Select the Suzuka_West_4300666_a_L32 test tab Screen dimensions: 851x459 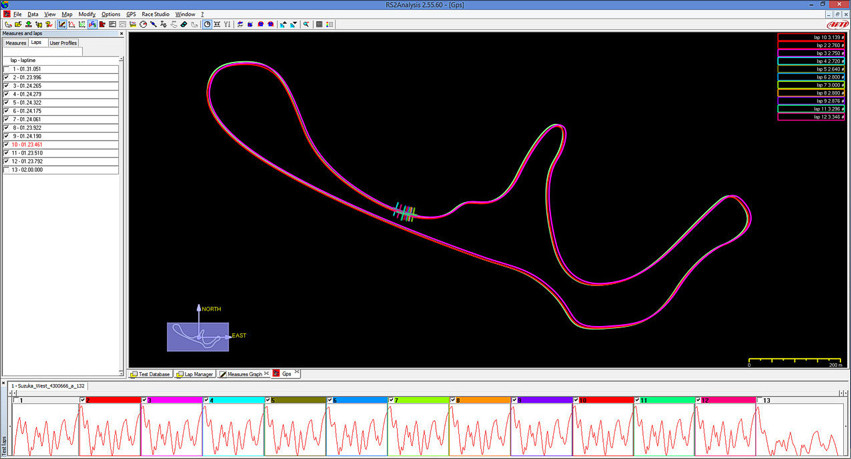(x=48, y=386)
